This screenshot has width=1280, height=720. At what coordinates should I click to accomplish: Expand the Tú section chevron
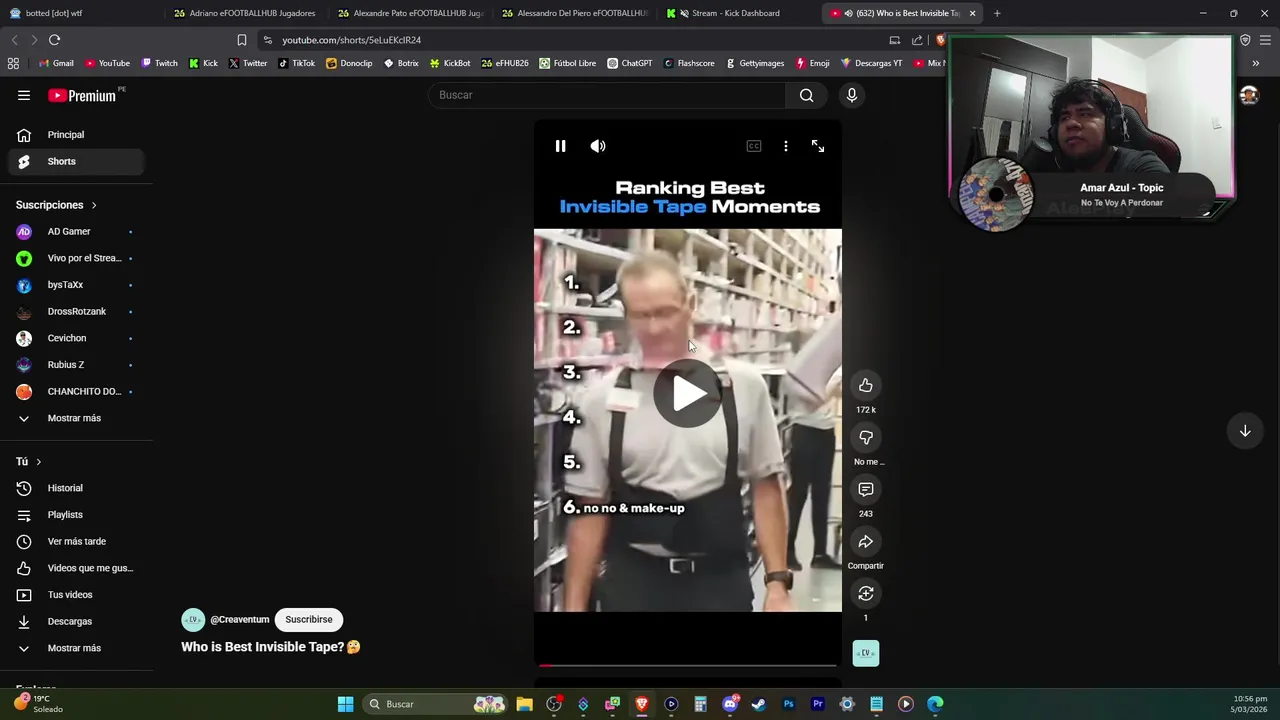click(38, 462)
